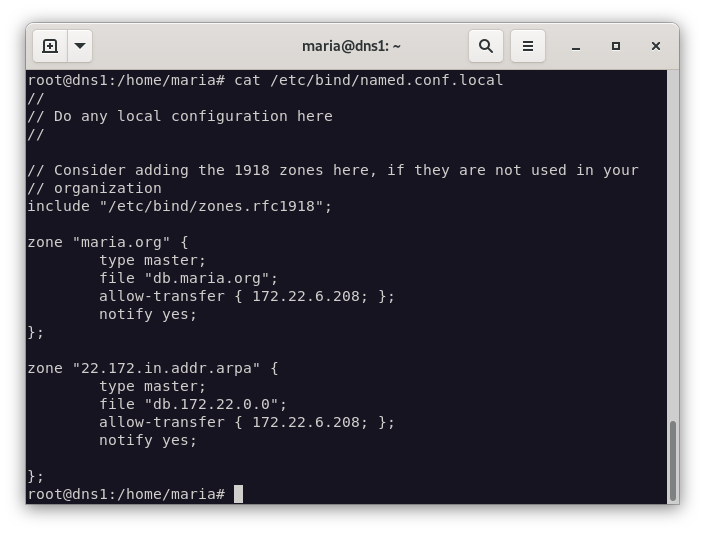Click the last root@dns1 prompt text
Viewport: 705px width, 533px height.
pos(126,494)
